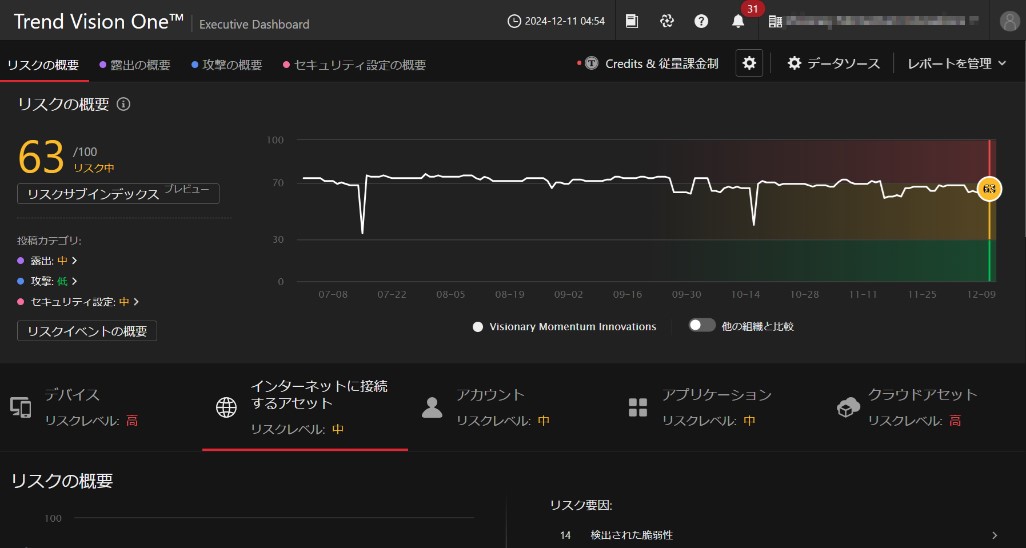Click the risk score marker on the chart
The height and width of the screenshot is (548, 1026).
[989, 189]
